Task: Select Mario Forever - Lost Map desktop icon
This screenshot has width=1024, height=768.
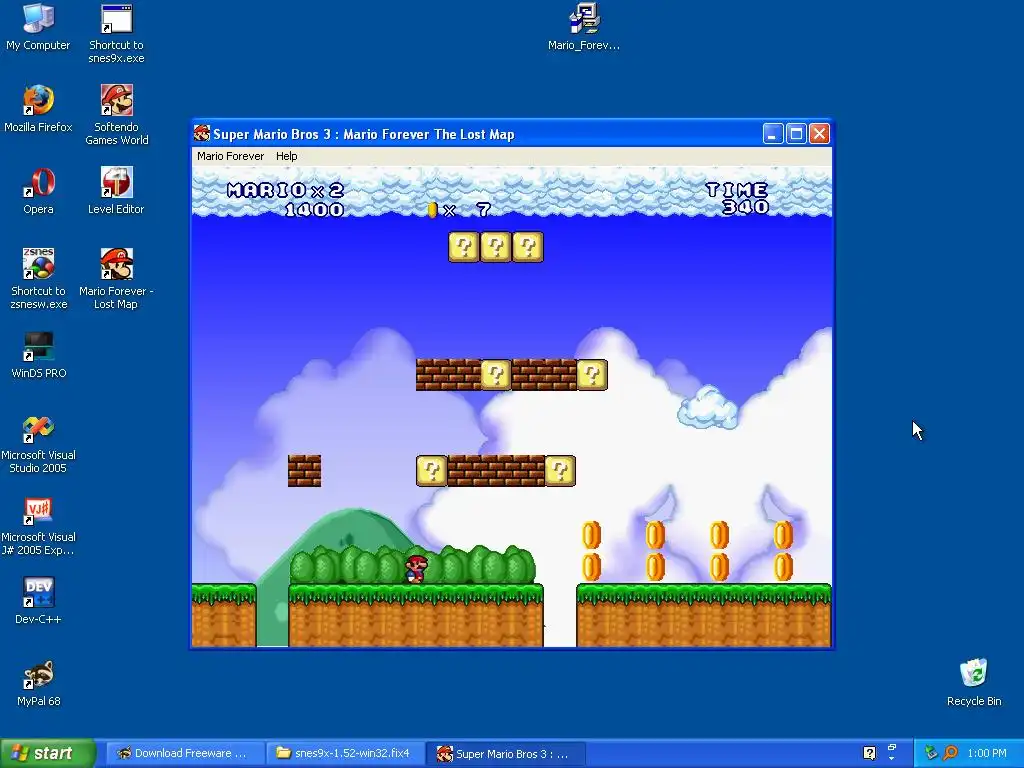Action: [116, 279]
